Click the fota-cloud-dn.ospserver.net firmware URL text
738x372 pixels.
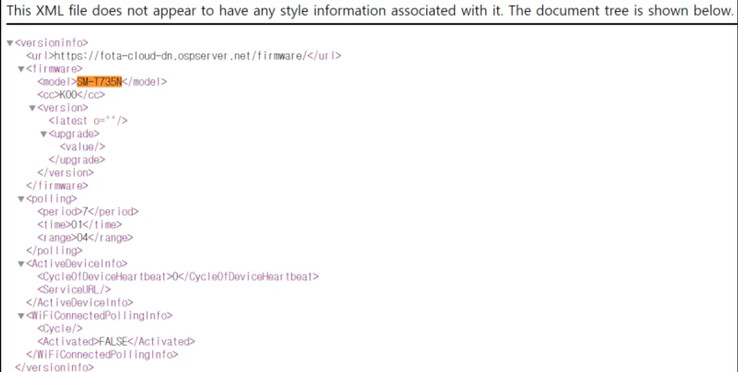click(x=181, y=56)
